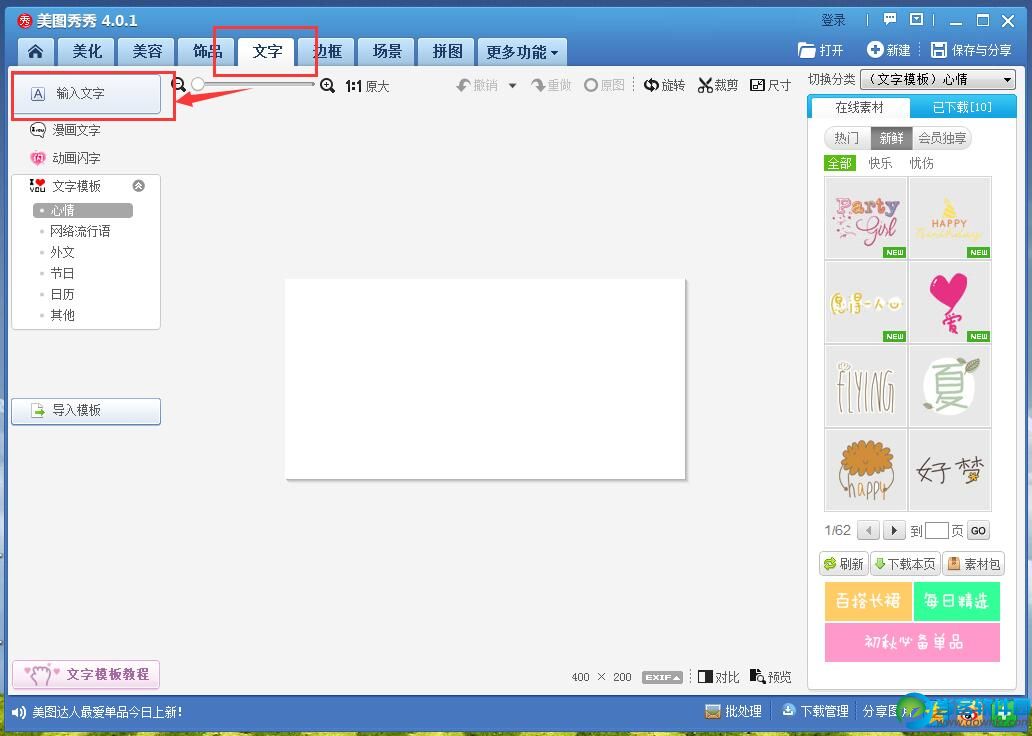Image resolution: width=1032 pixels, height=736 pixels.
Task: Click the zoom slider handle
Action: pyautogui.click(x=197, y=84)
